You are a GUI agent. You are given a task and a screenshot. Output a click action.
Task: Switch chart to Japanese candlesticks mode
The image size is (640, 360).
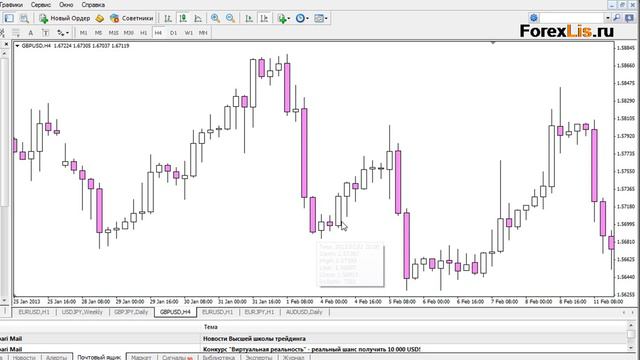pyautogui.click(x=183, y=18)
